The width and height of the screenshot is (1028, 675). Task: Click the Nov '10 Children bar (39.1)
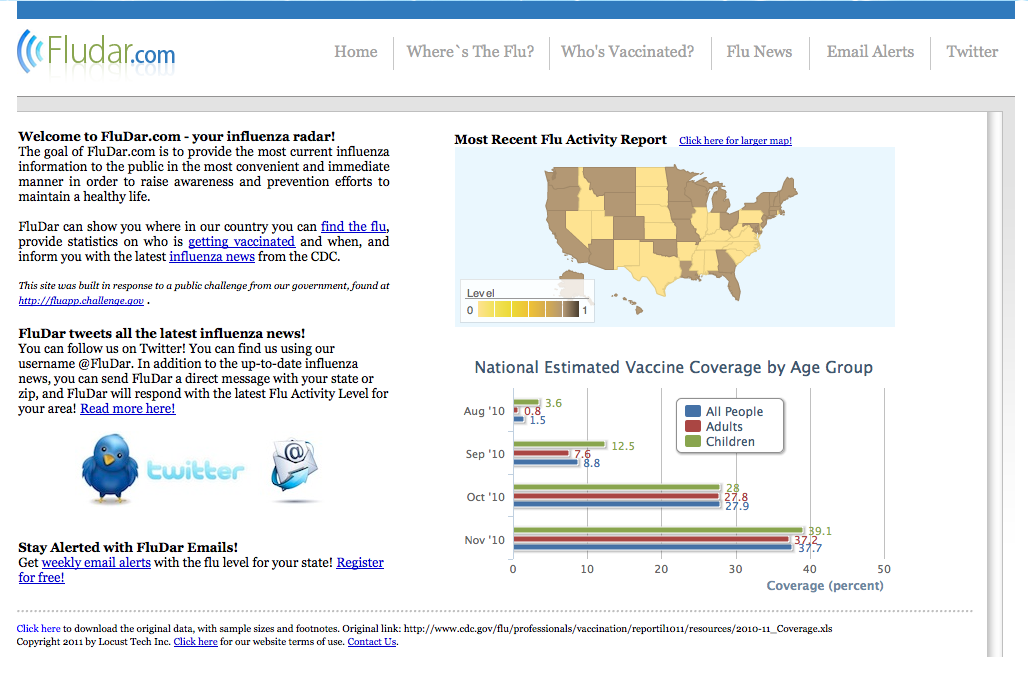[658, 530]
